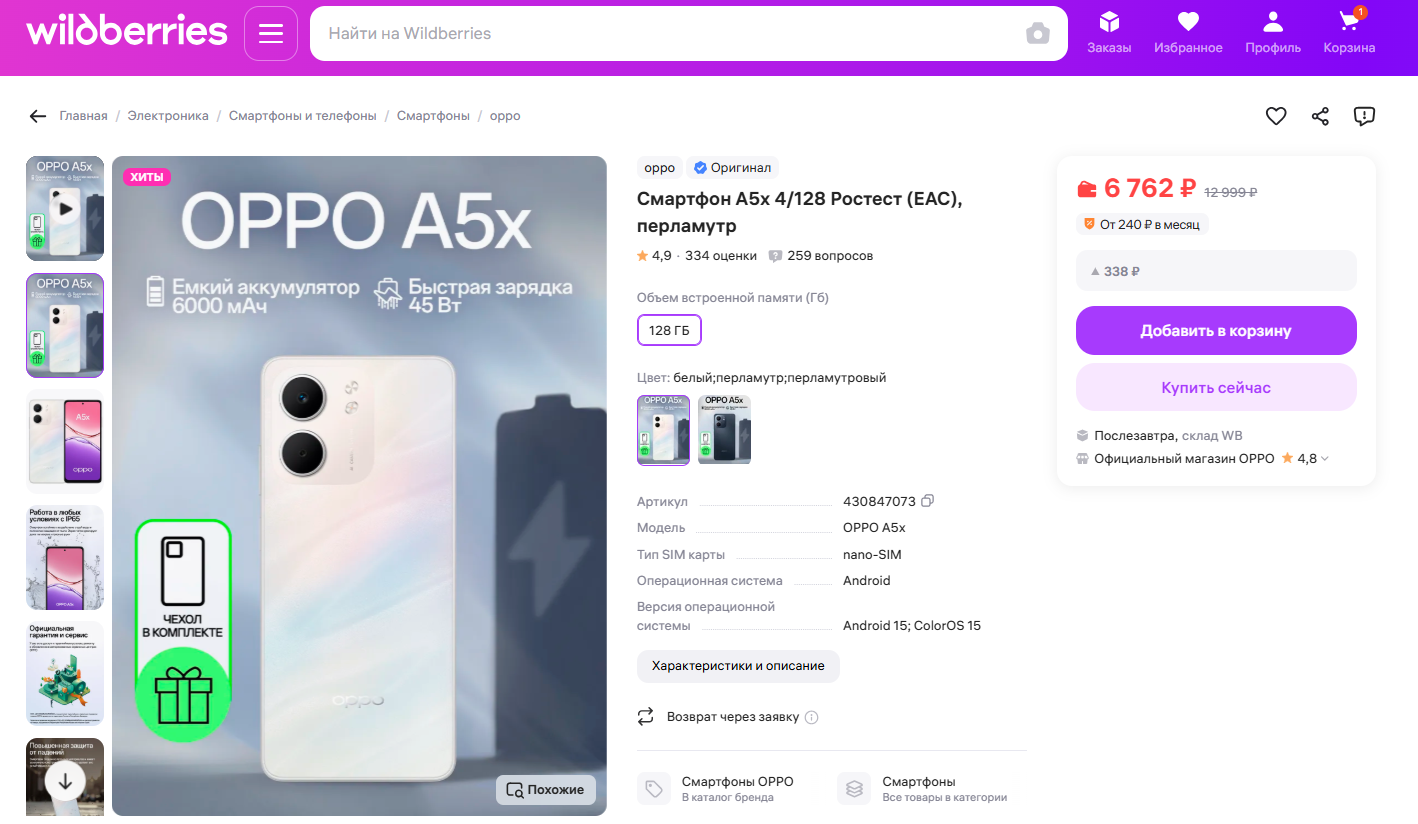Screen dimensions: 1418x824
Task: Expand the official OPPO store rating chevron
Action: tap(1326, 459)
